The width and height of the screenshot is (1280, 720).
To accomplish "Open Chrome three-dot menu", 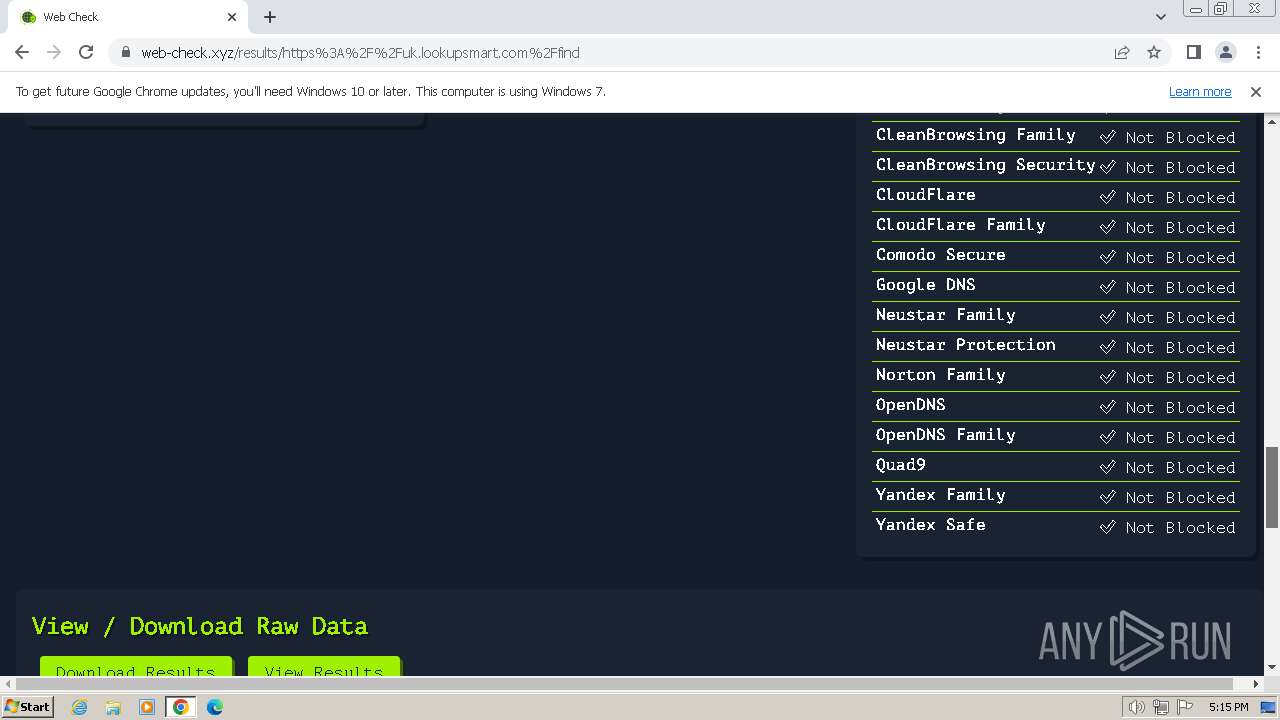I will 1257,52.
